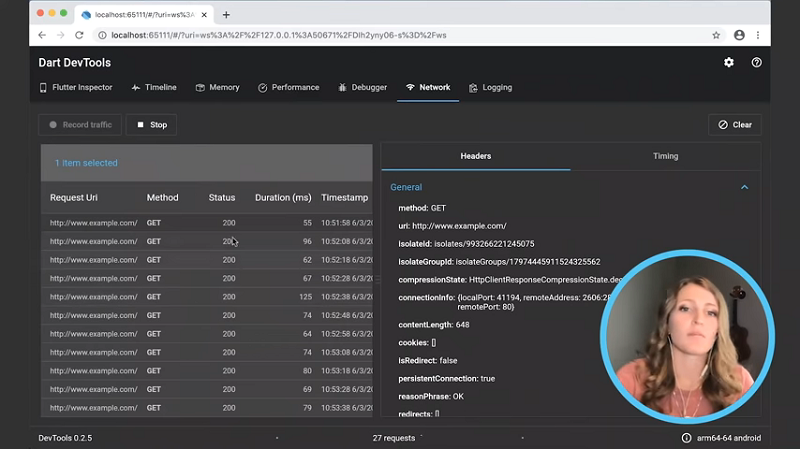
Task: Click the isolateId value line
Action: pos(466,243)
